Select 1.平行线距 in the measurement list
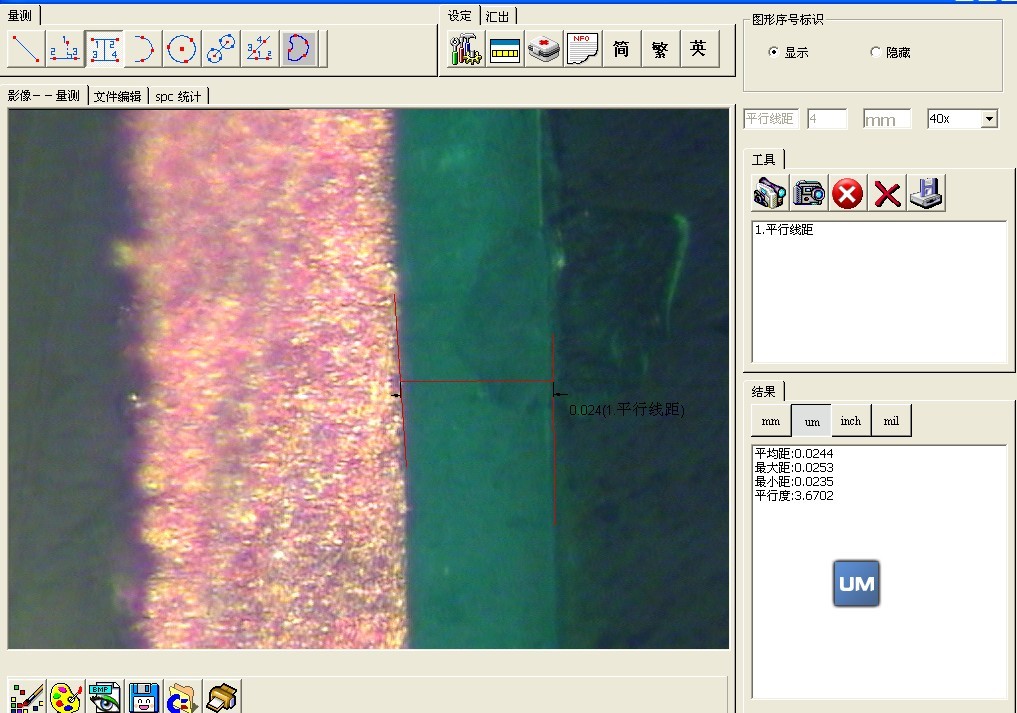 784,230
